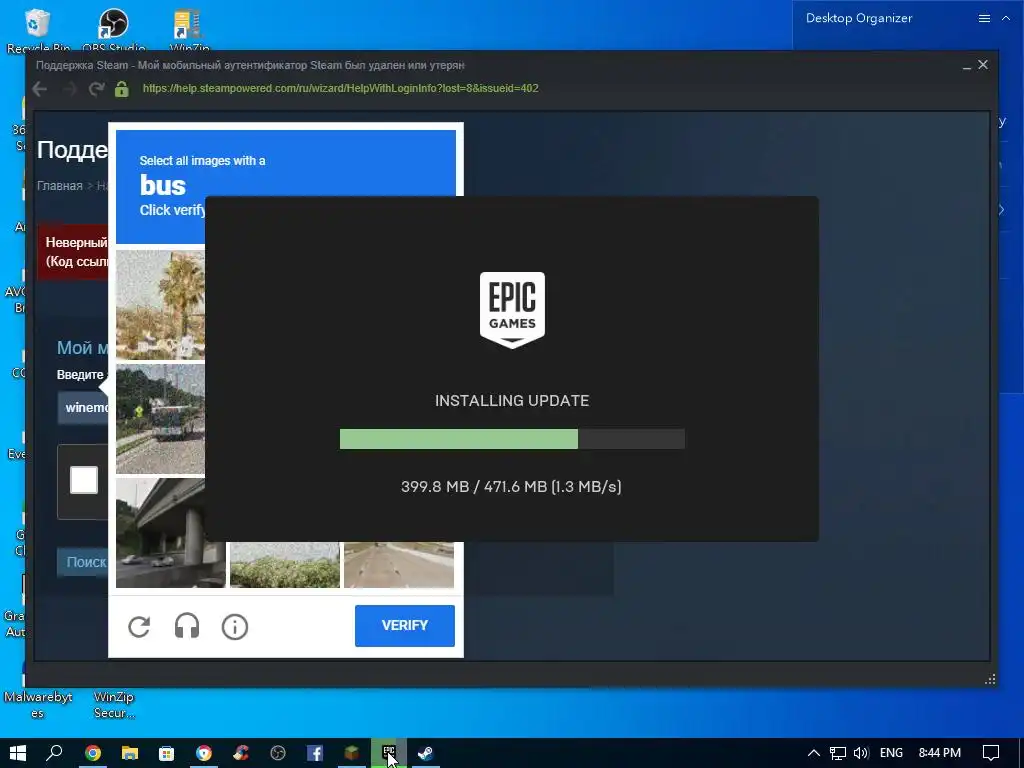The image size is (1024, 768).
Task: Select the captcha image with bus
Action: 161,419
